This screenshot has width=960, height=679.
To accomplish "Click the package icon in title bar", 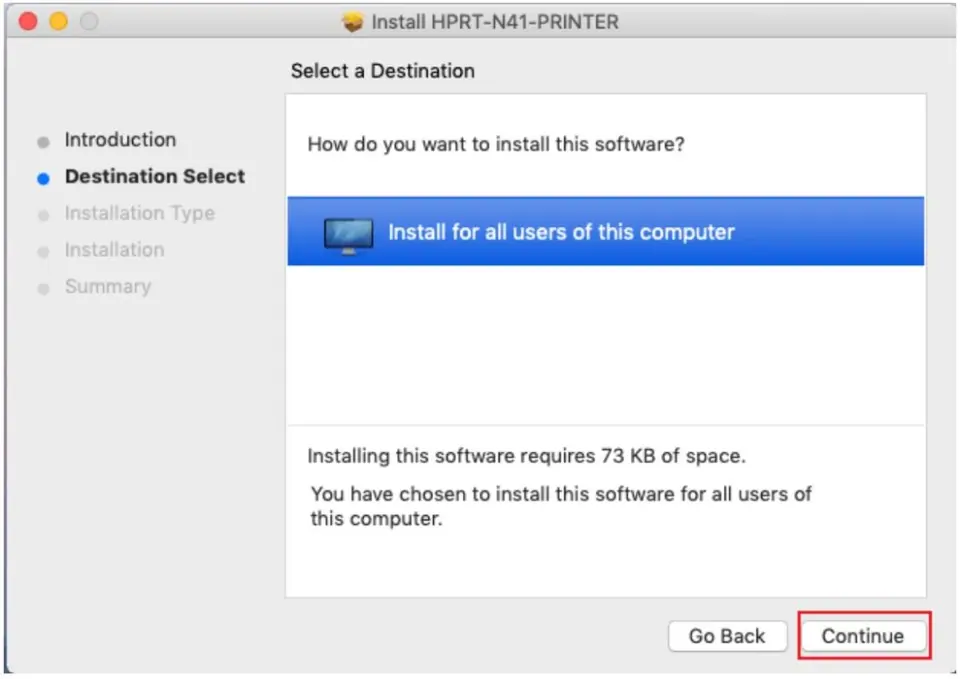I will (353, 22).
